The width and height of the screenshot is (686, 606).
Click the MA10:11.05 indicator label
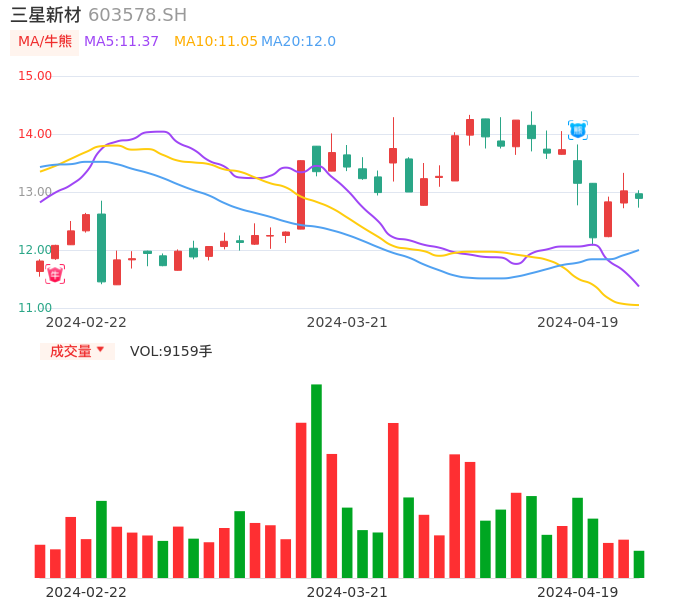[x=216, y=42]
